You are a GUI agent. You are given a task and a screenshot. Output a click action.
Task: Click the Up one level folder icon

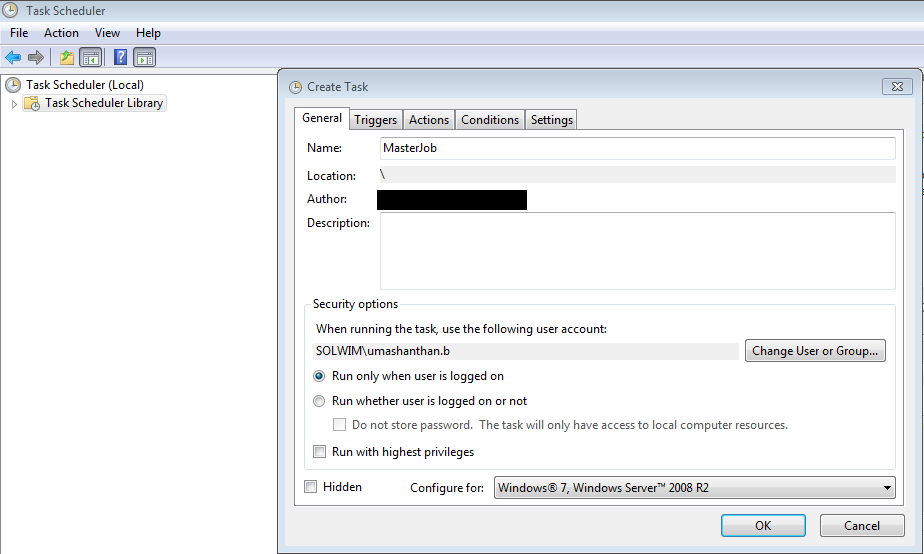67,57
